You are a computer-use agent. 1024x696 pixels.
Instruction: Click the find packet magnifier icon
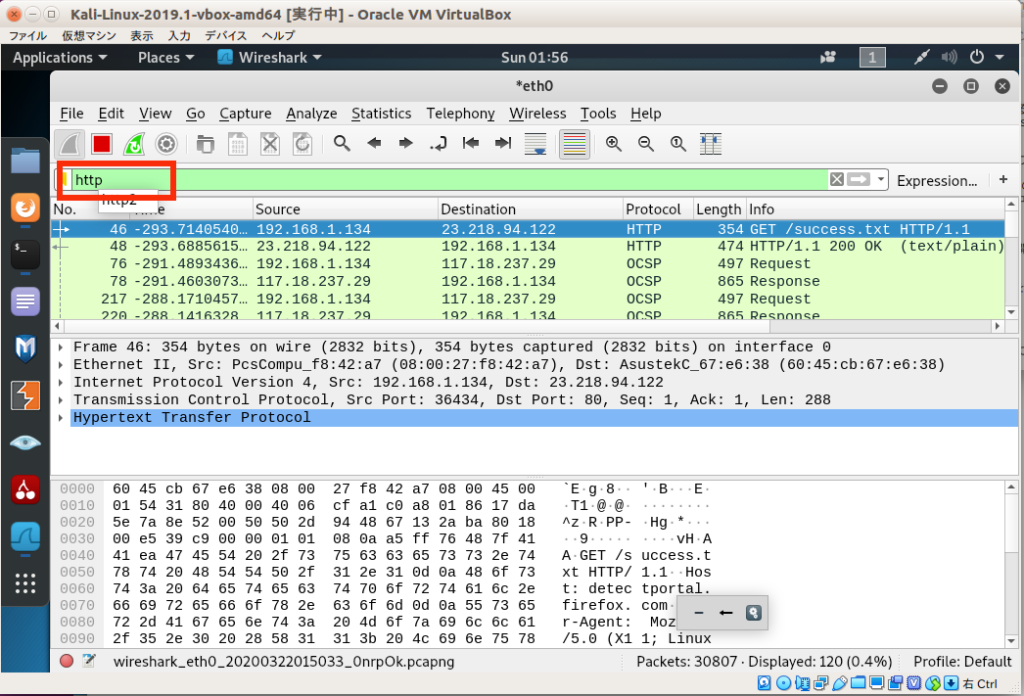(x=342, y=144)
